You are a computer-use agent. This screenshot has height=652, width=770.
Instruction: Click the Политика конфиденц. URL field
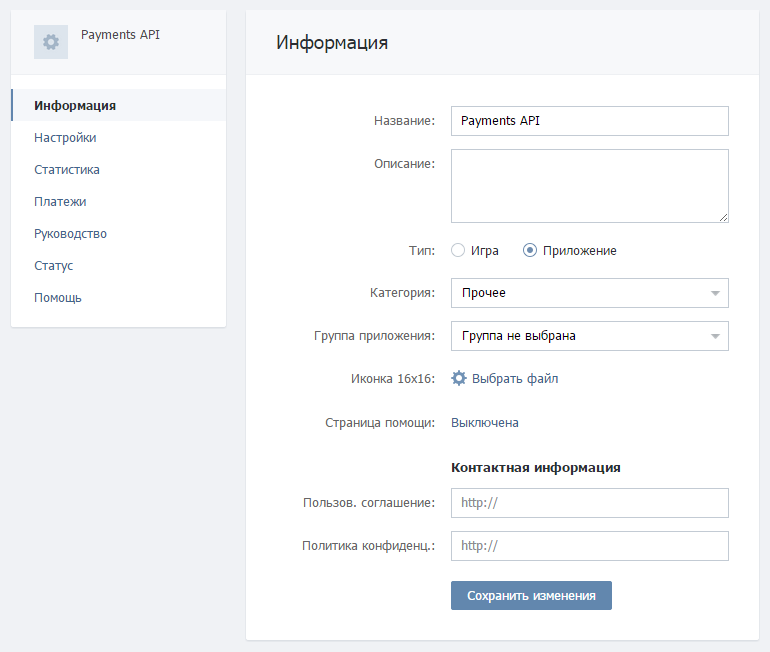click(589, 546)
